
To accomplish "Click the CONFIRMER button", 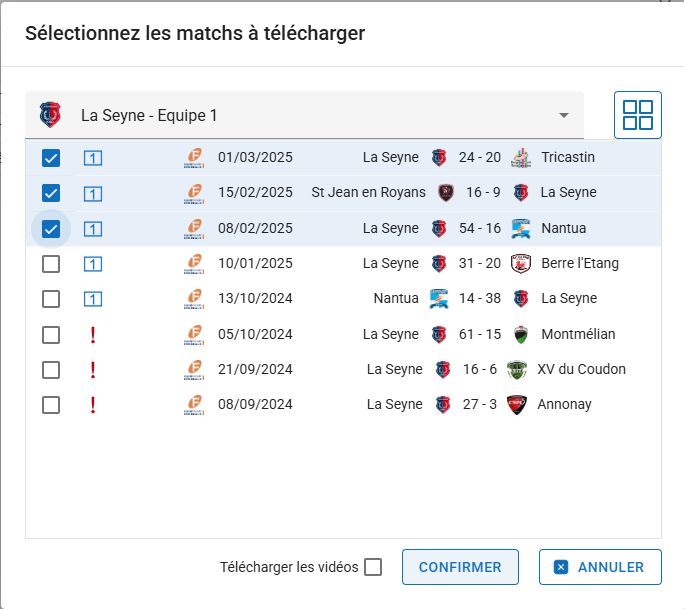I will click(460, 567).
